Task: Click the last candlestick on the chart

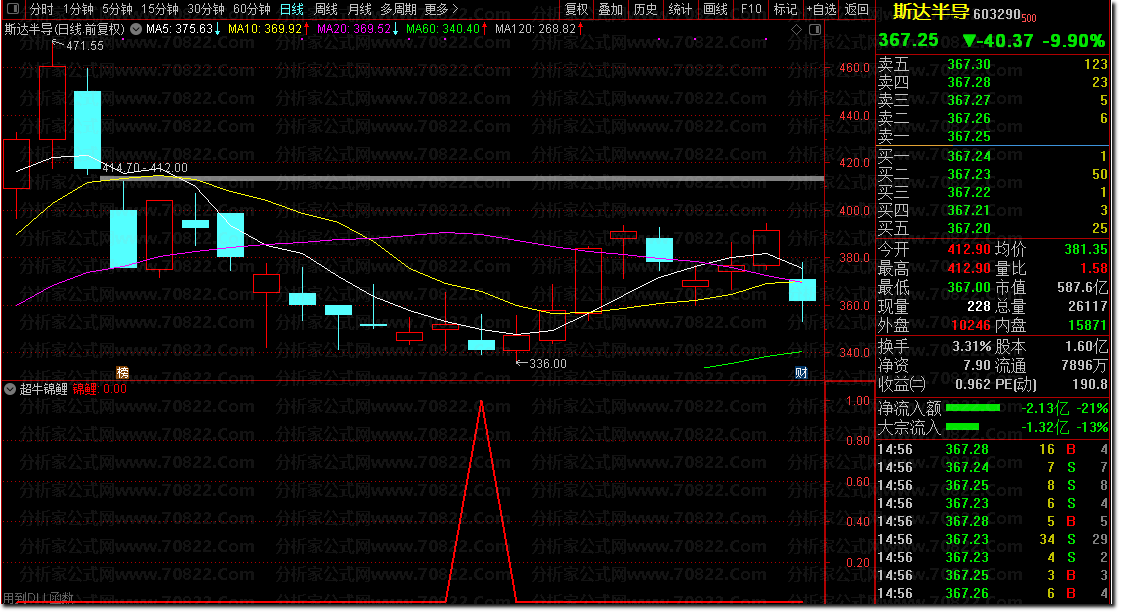Action: pyautogui.click(x=802, y=290)
